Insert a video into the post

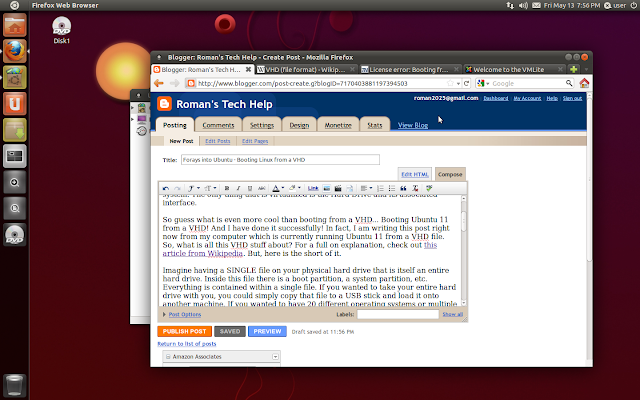click(x=338, y=188)
